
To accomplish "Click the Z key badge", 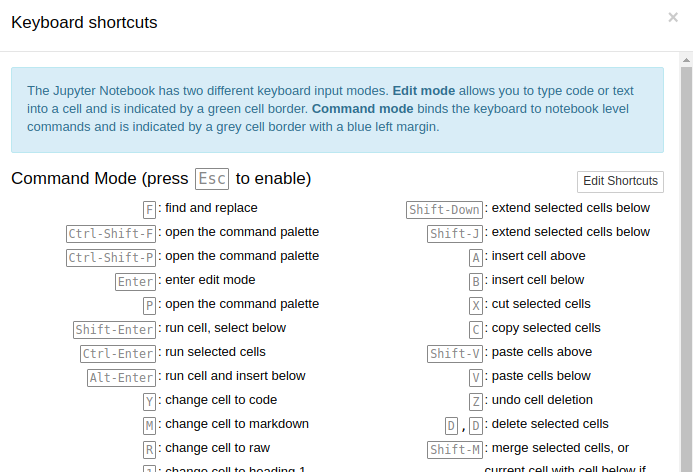I will click(x=476, y=401).
